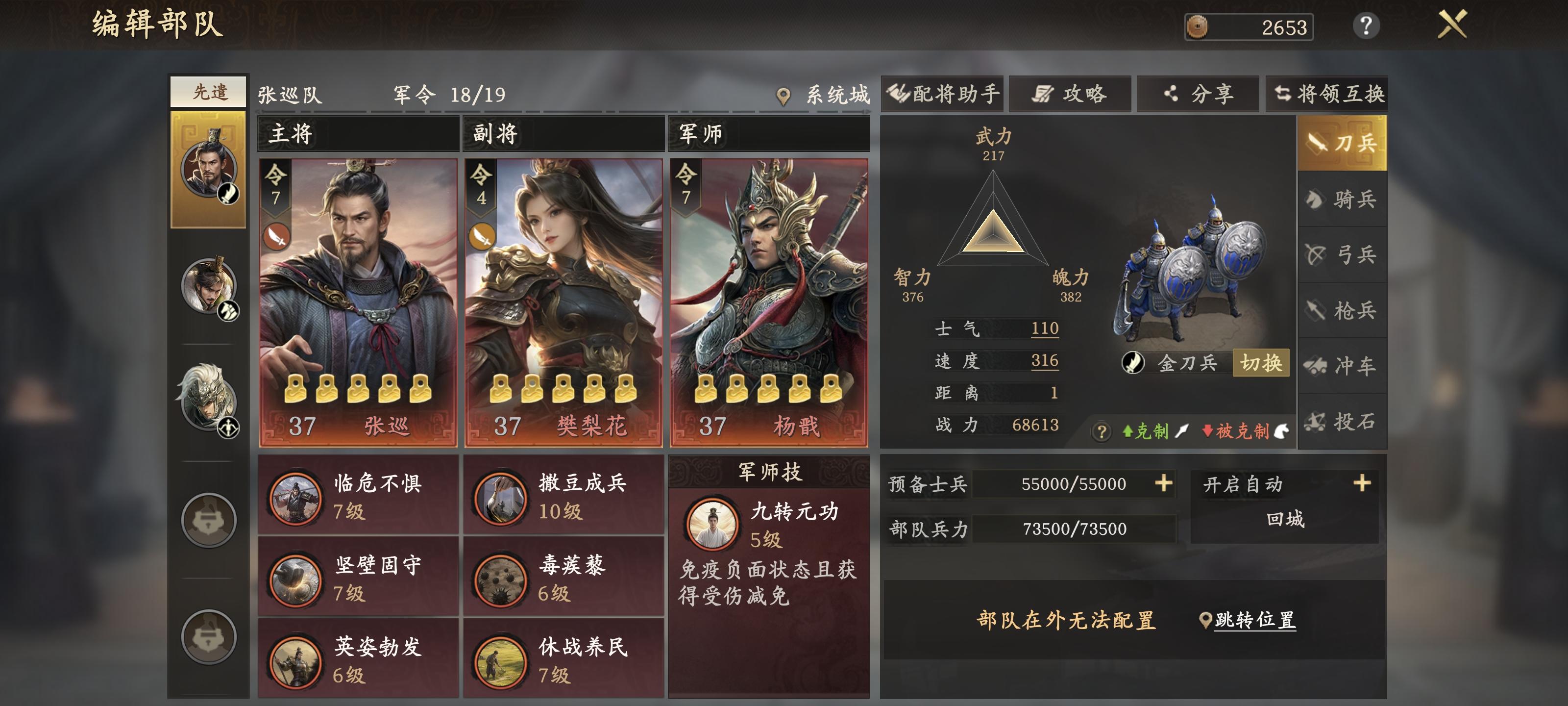Open the 攻略 strategy guide

click(1070, 94)
